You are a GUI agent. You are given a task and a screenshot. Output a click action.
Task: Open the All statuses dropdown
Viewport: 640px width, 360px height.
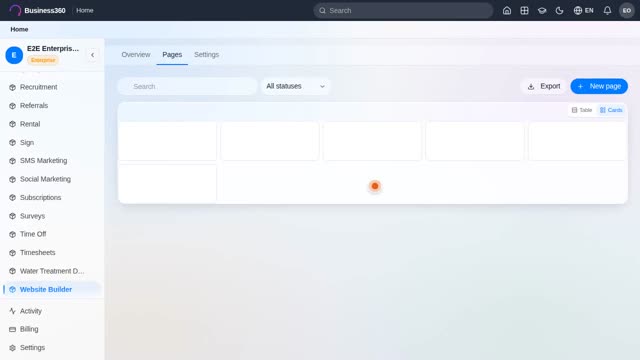tap(296, 86)
